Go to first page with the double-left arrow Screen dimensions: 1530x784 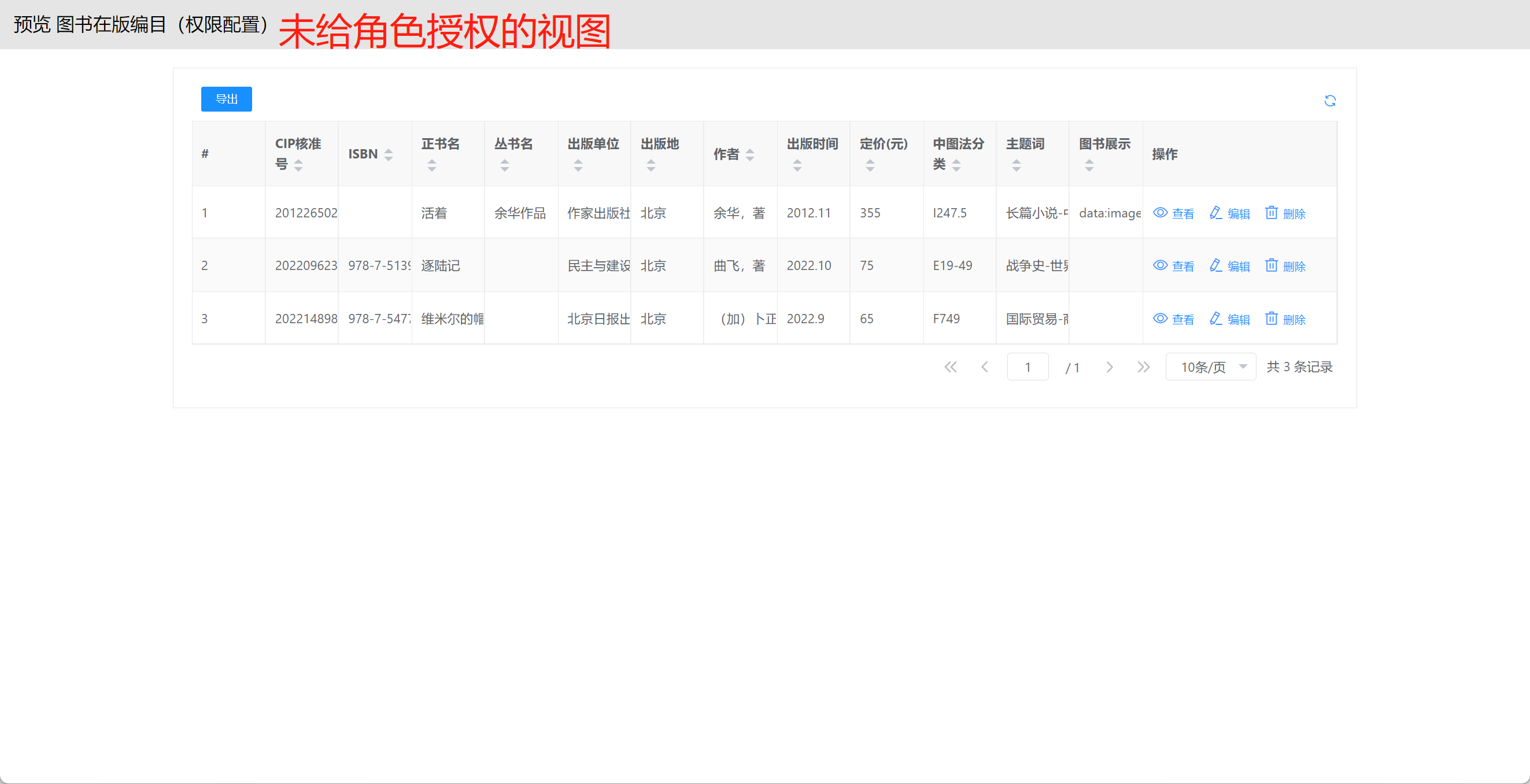(x=950, y=367)
